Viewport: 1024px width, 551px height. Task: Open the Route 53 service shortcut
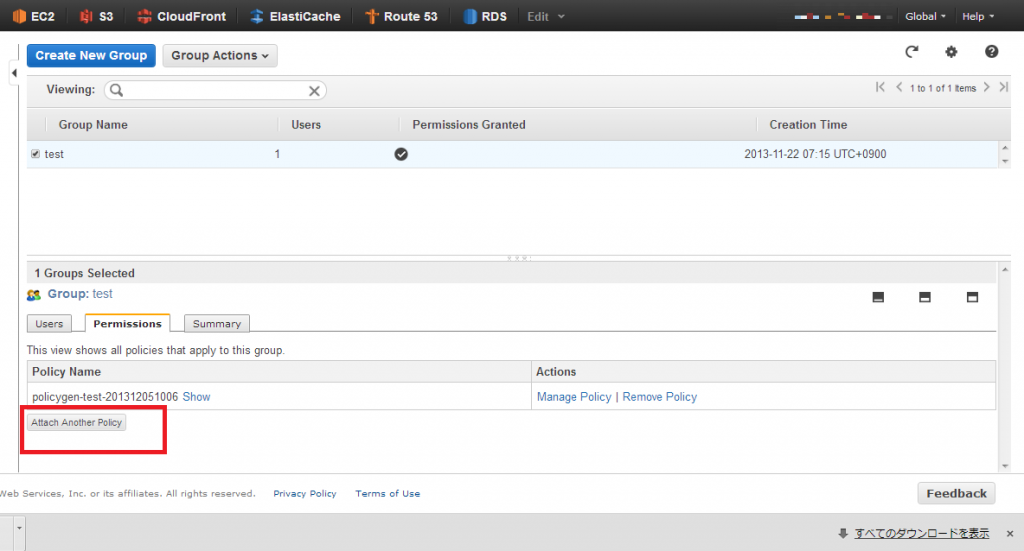coord(401,16)
